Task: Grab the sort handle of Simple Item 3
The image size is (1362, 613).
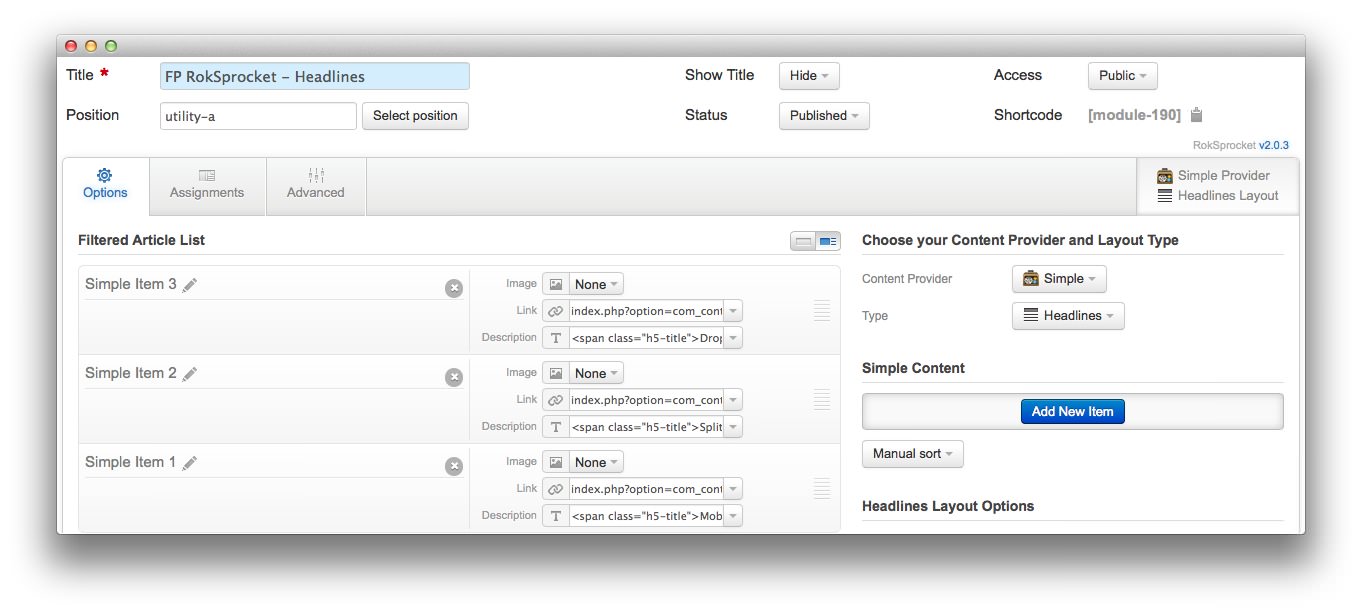Action: click(x=822, y=311)
